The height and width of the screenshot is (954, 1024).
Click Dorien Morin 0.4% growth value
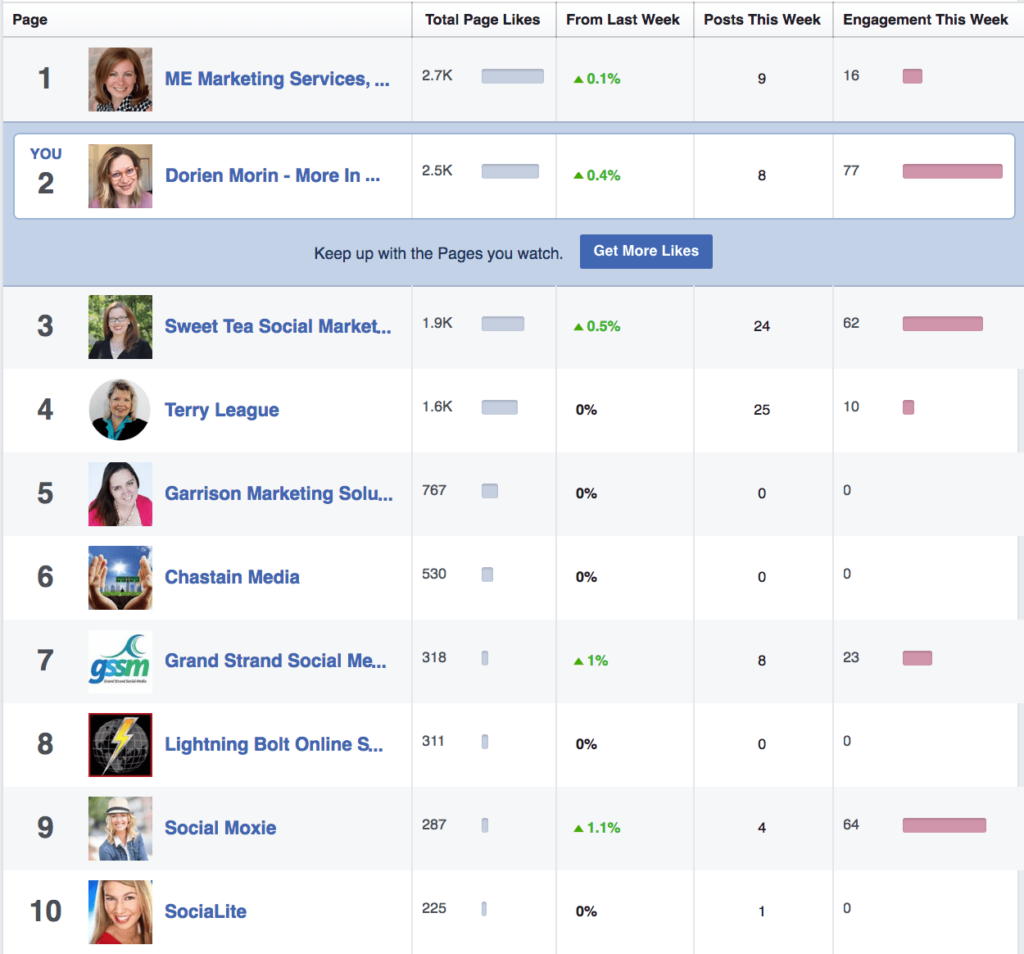pos(597,176)
